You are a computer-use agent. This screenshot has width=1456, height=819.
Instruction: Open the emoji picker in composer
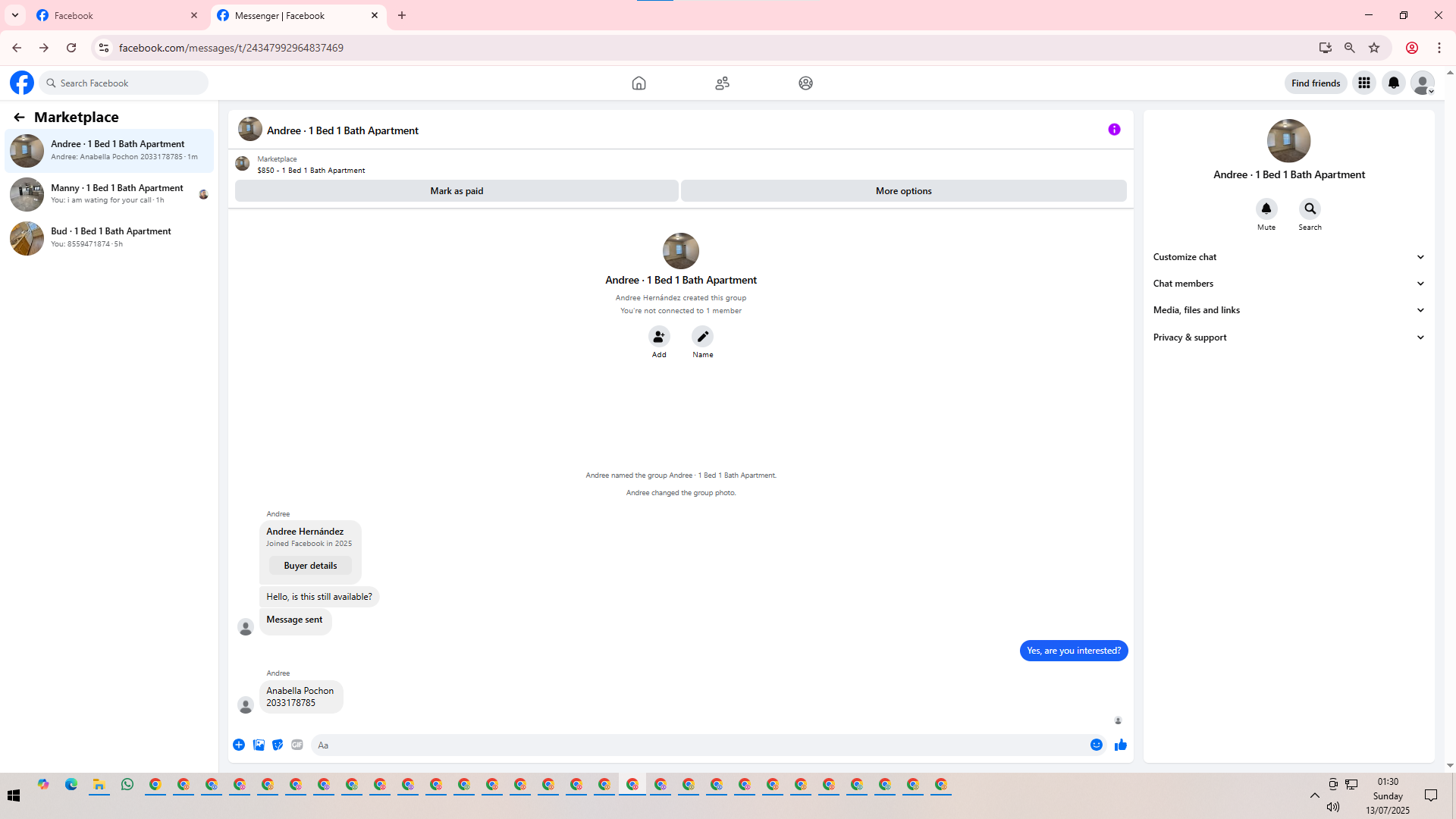(x=1096, y=745)
